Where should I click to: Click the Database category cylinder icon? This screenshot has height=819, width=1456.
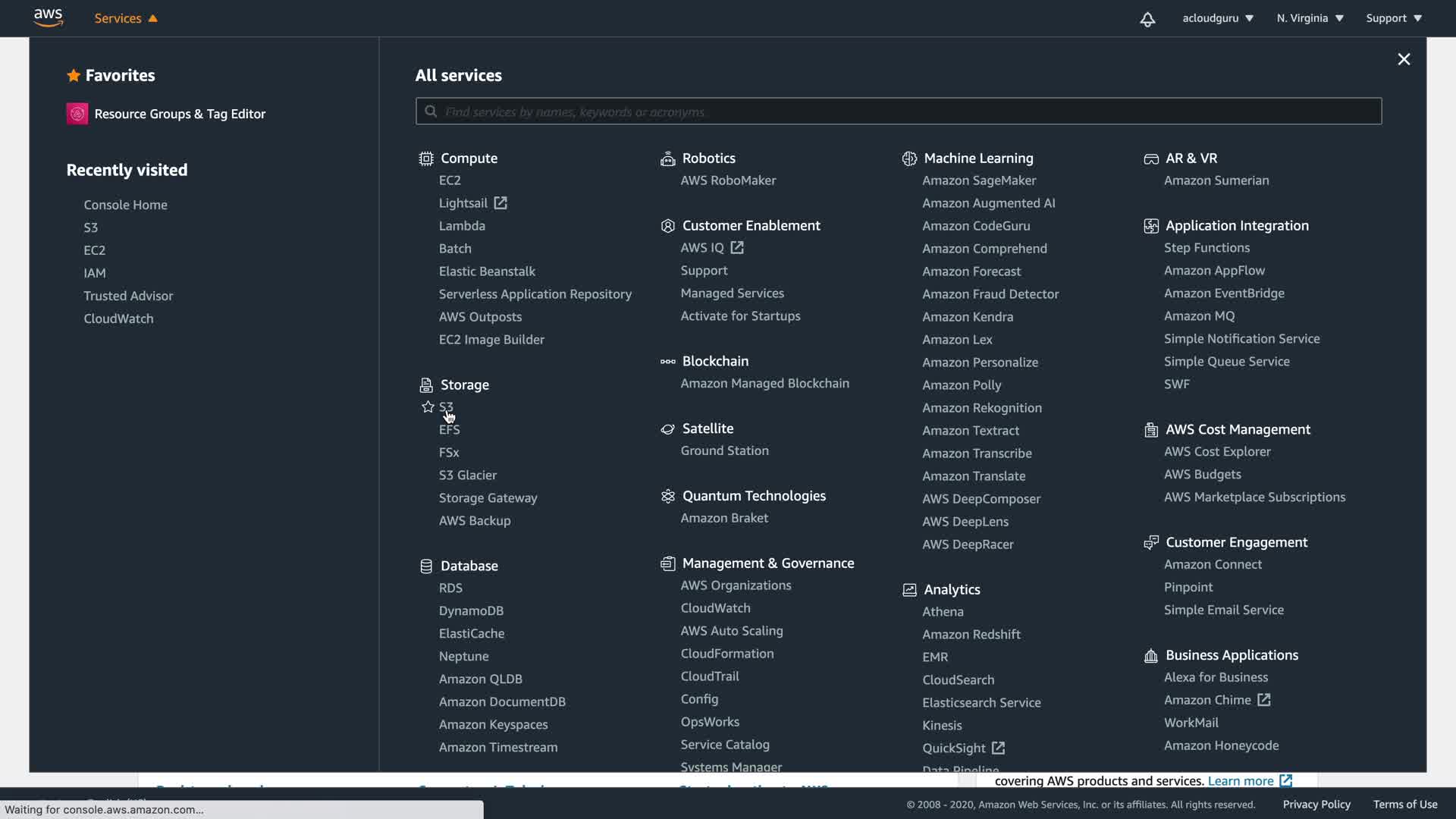[x=426, y=566]
